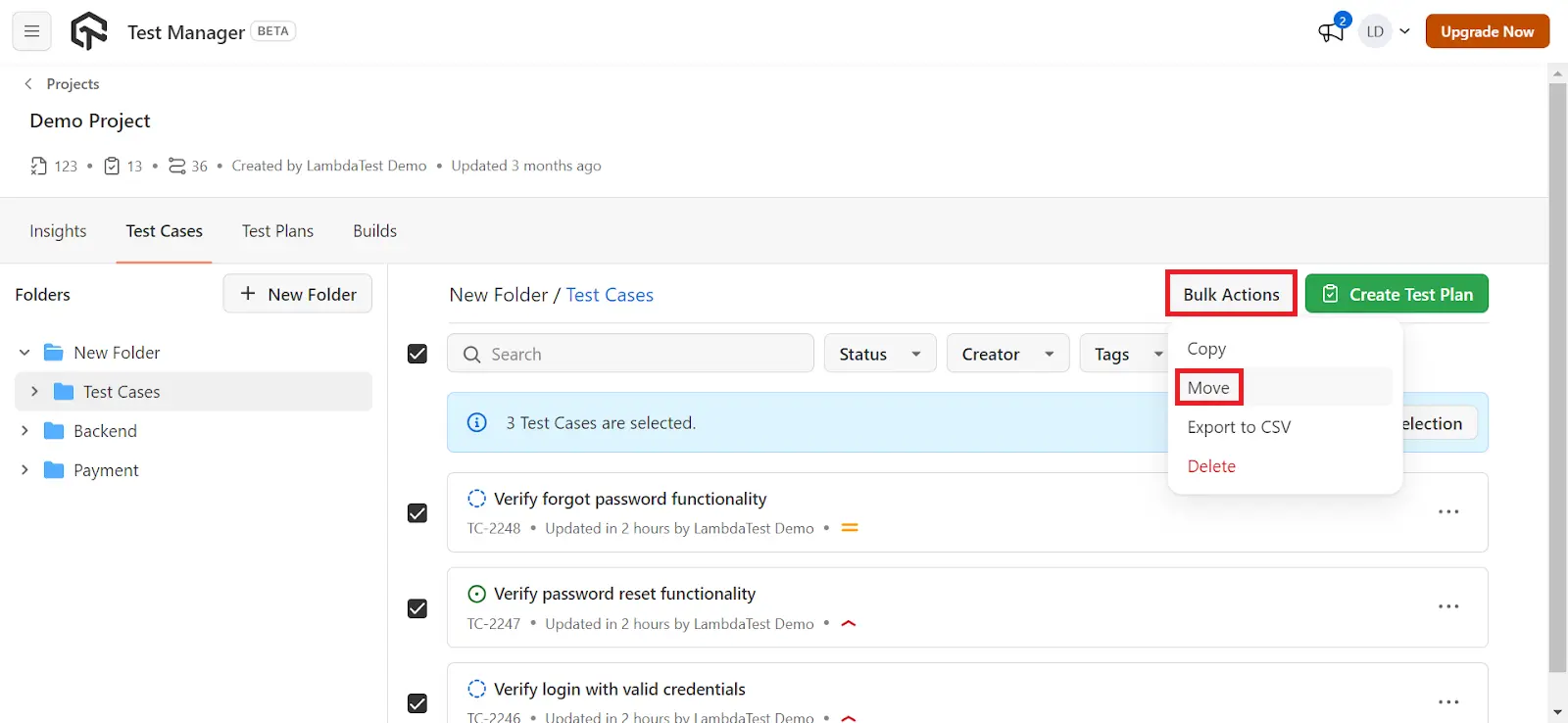Click high priority icon on TC-2247
Image resolution: width=1568 pixels, height=723 pixels.
pyautogui.click(x=849, y=623)
